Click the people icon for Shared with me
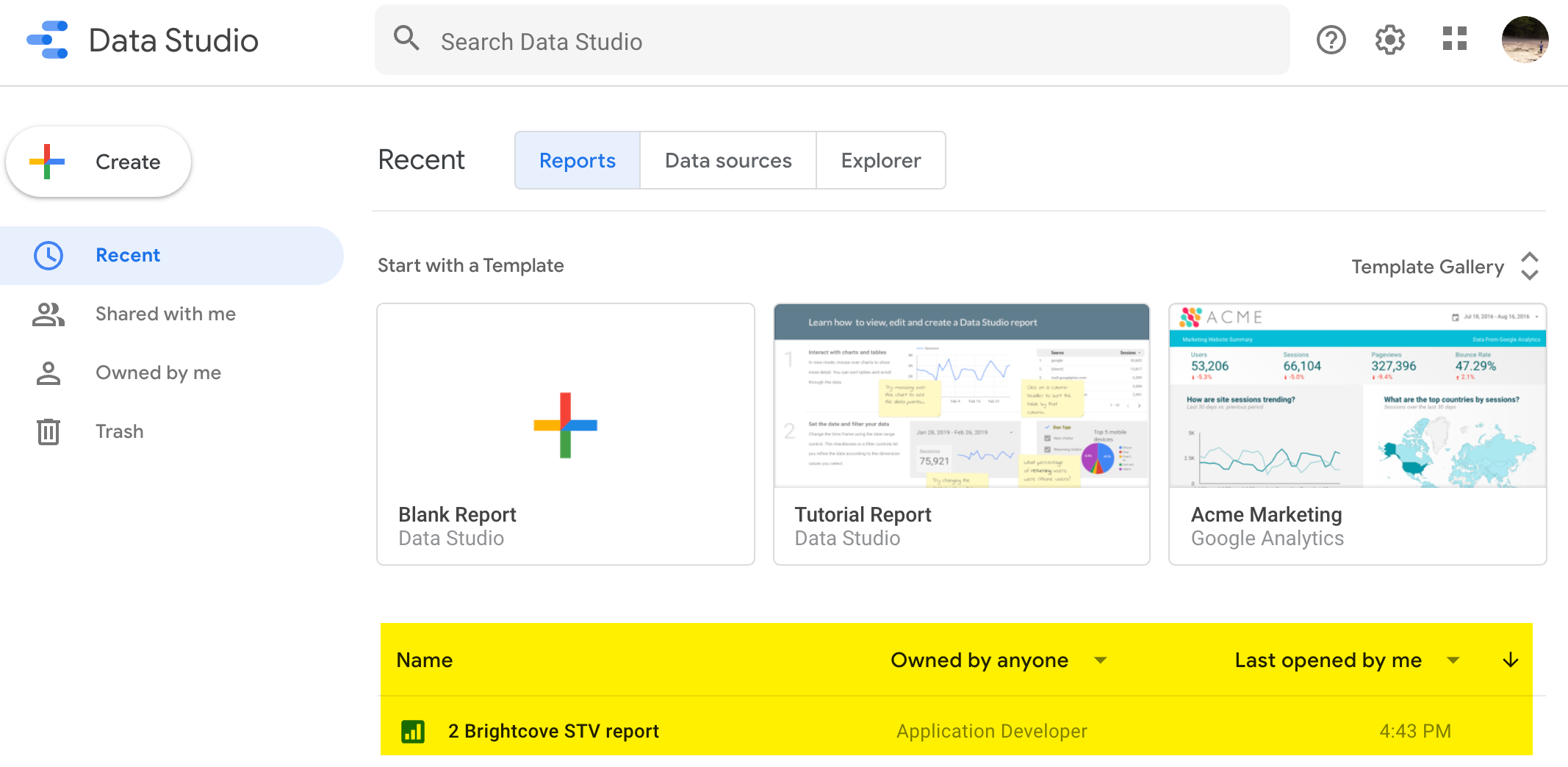Image resolution: width=1568 pixels, height=767 pixels. click(48, 314)
